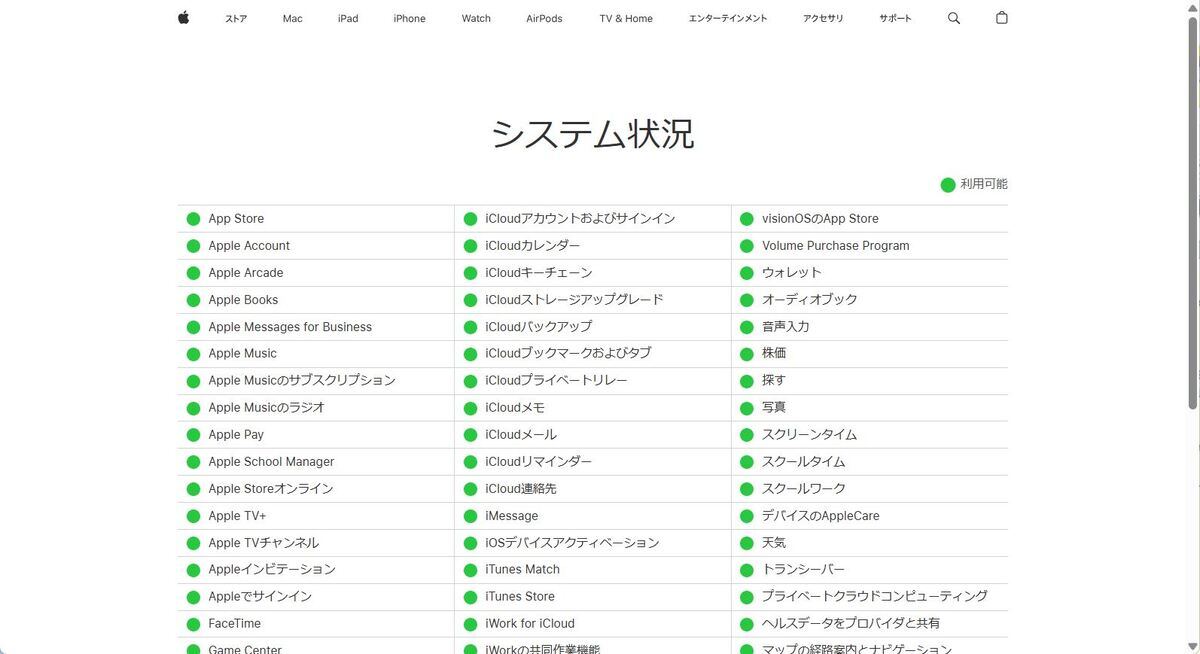Open the Mac menu
This screenshot has width=1200, height=654.
(x=292, y=18)
